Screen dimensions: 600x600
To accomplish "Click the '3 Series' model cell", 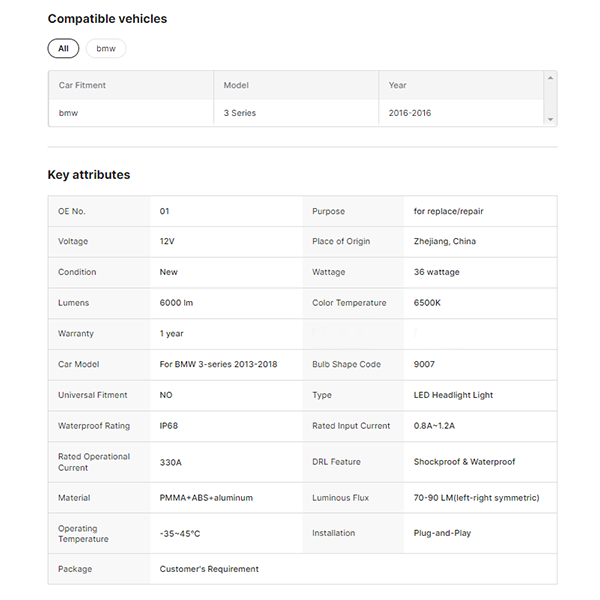I will 240,113.
